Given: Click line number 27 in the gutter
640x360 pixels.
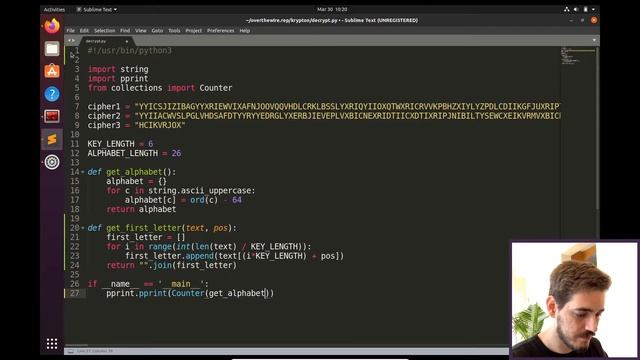Looking at the screenshot, I should pos(74,293).
